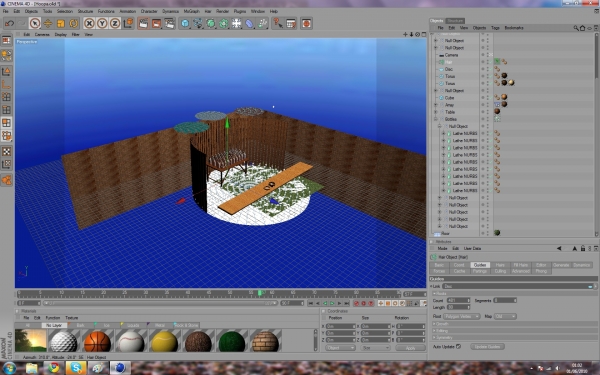Expand the Array object in the tree
Image resolution: width=600 pixels, height=375 pixels.
coord(435,105)
